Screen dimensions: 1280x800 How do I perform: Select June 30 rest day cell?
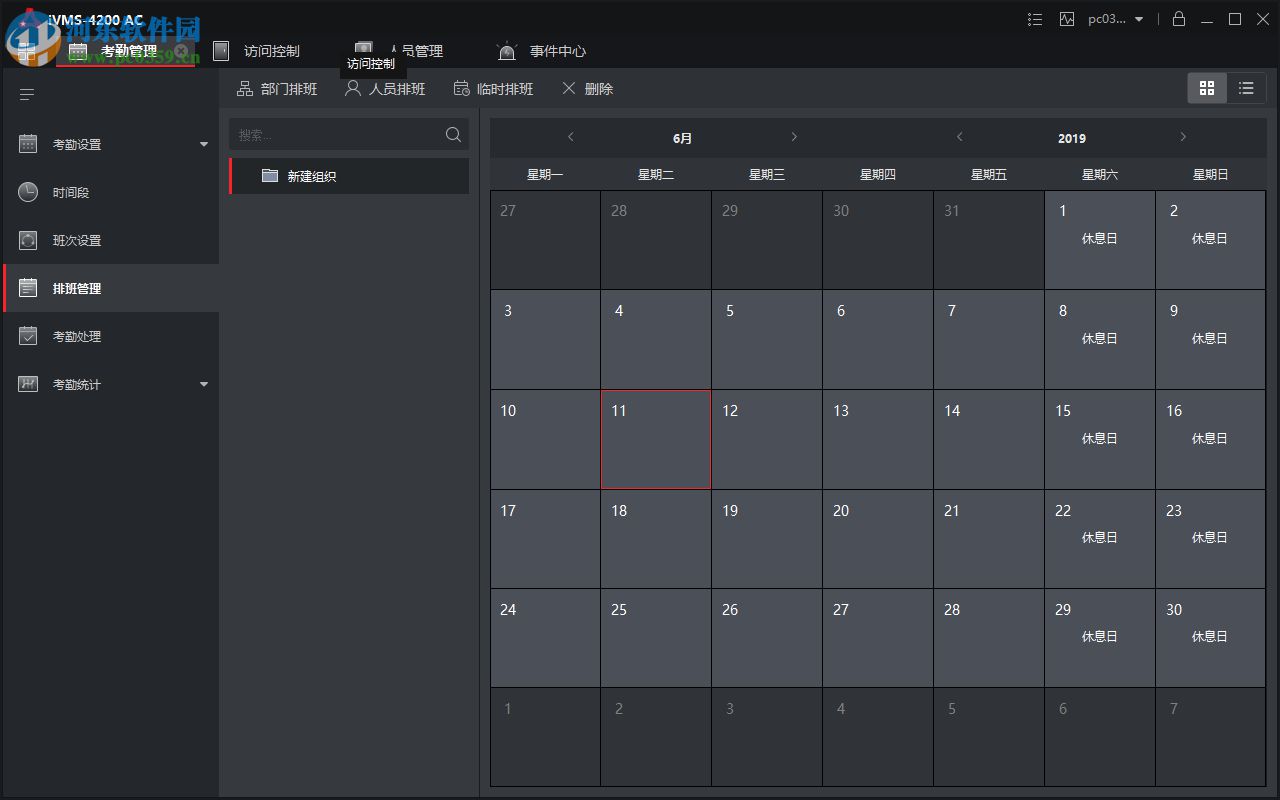[x=1210, y=638]
